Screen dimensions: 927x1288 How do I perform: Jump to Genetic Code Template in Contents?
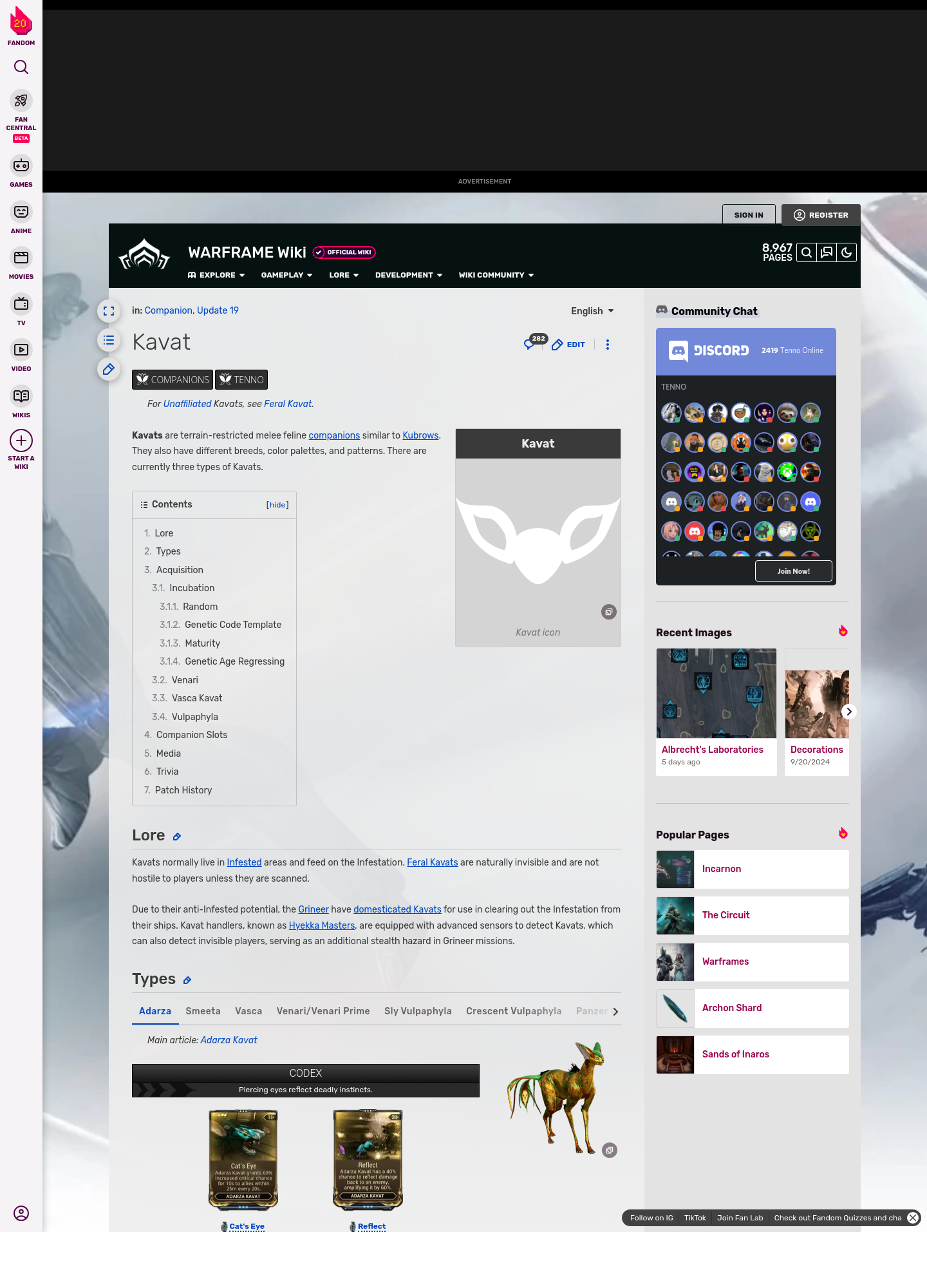tap(233, 625)
